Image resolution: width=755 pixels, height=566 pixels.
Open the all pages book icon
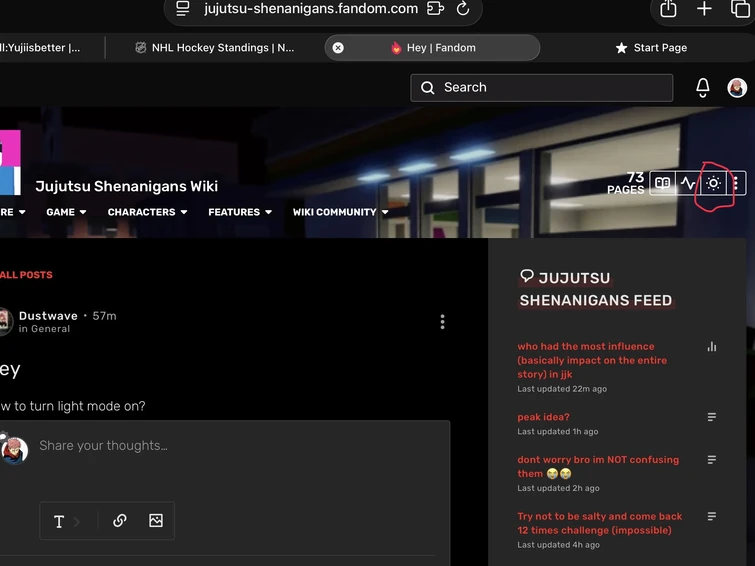[x=663, y=183]
